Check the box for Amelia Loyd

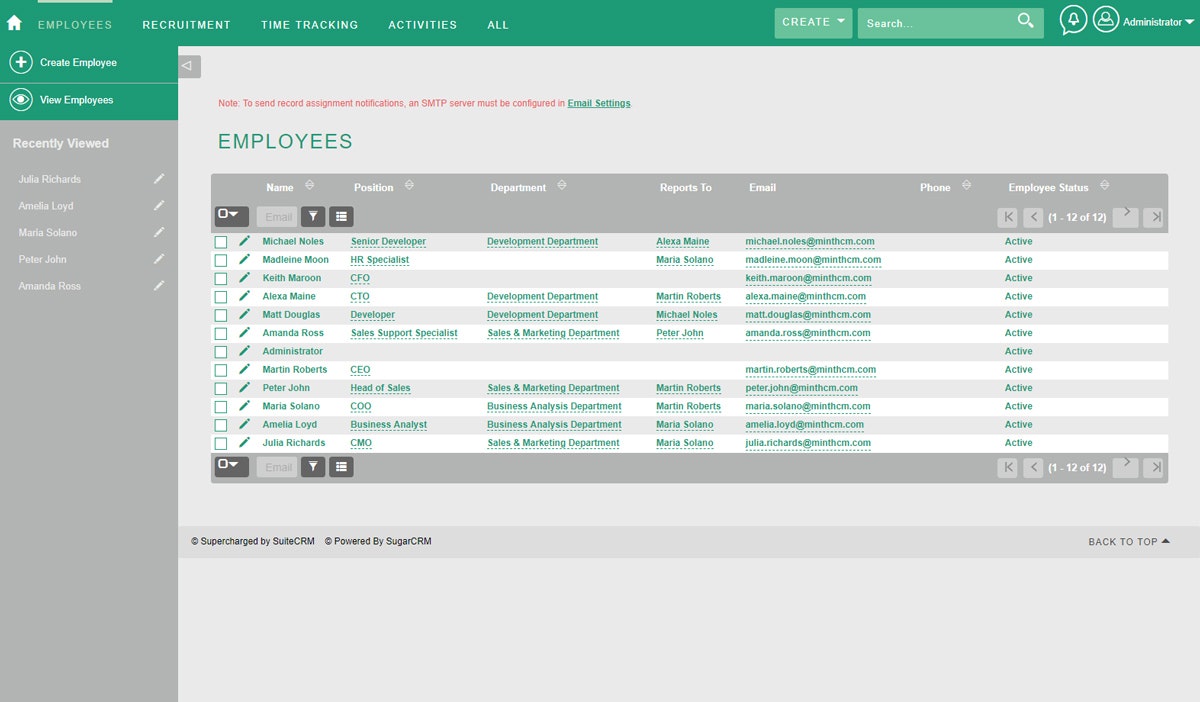pos(221,425)
